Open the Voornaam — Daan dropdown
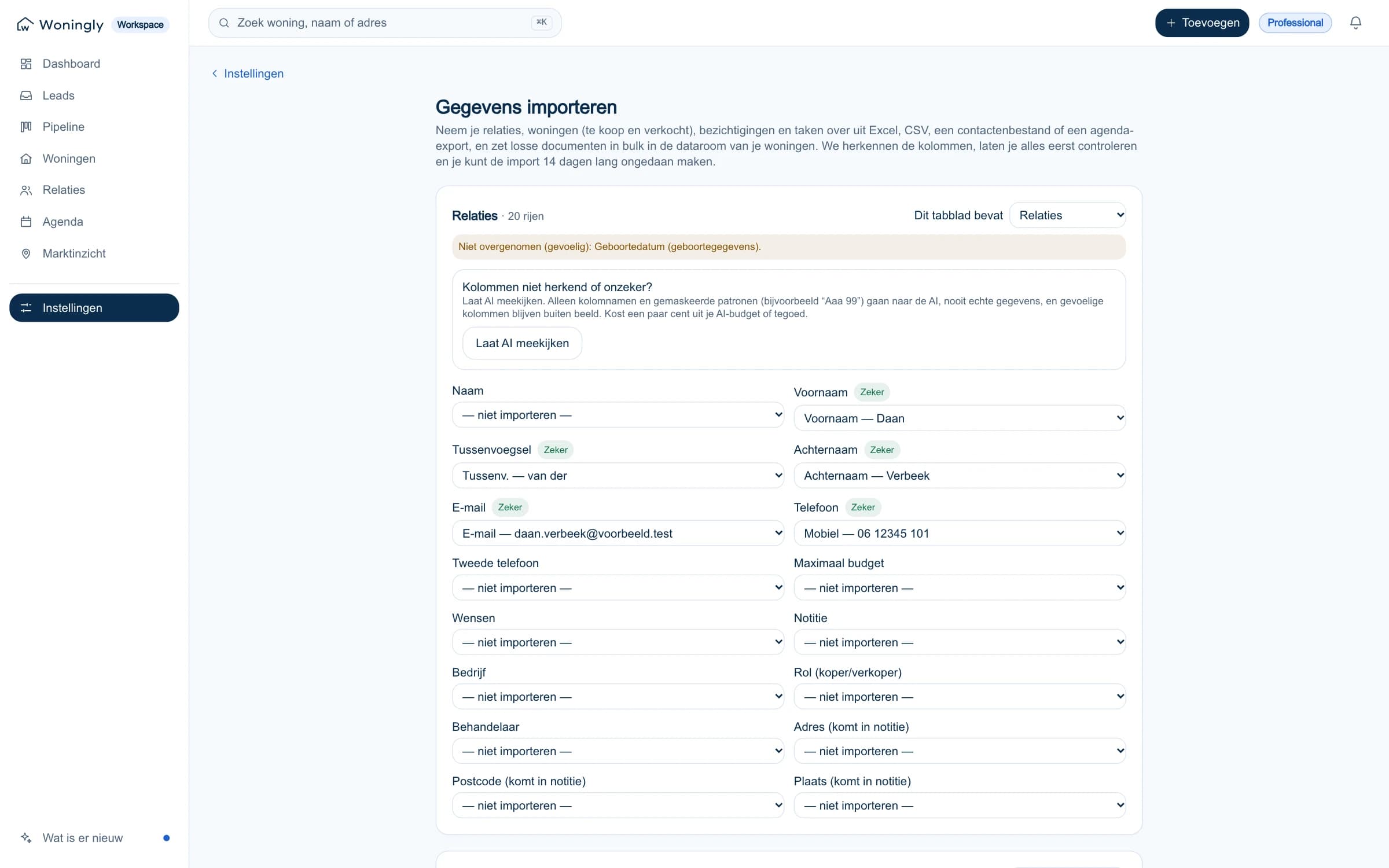This screenshot has width=1389, height=868. click(959, 418)
